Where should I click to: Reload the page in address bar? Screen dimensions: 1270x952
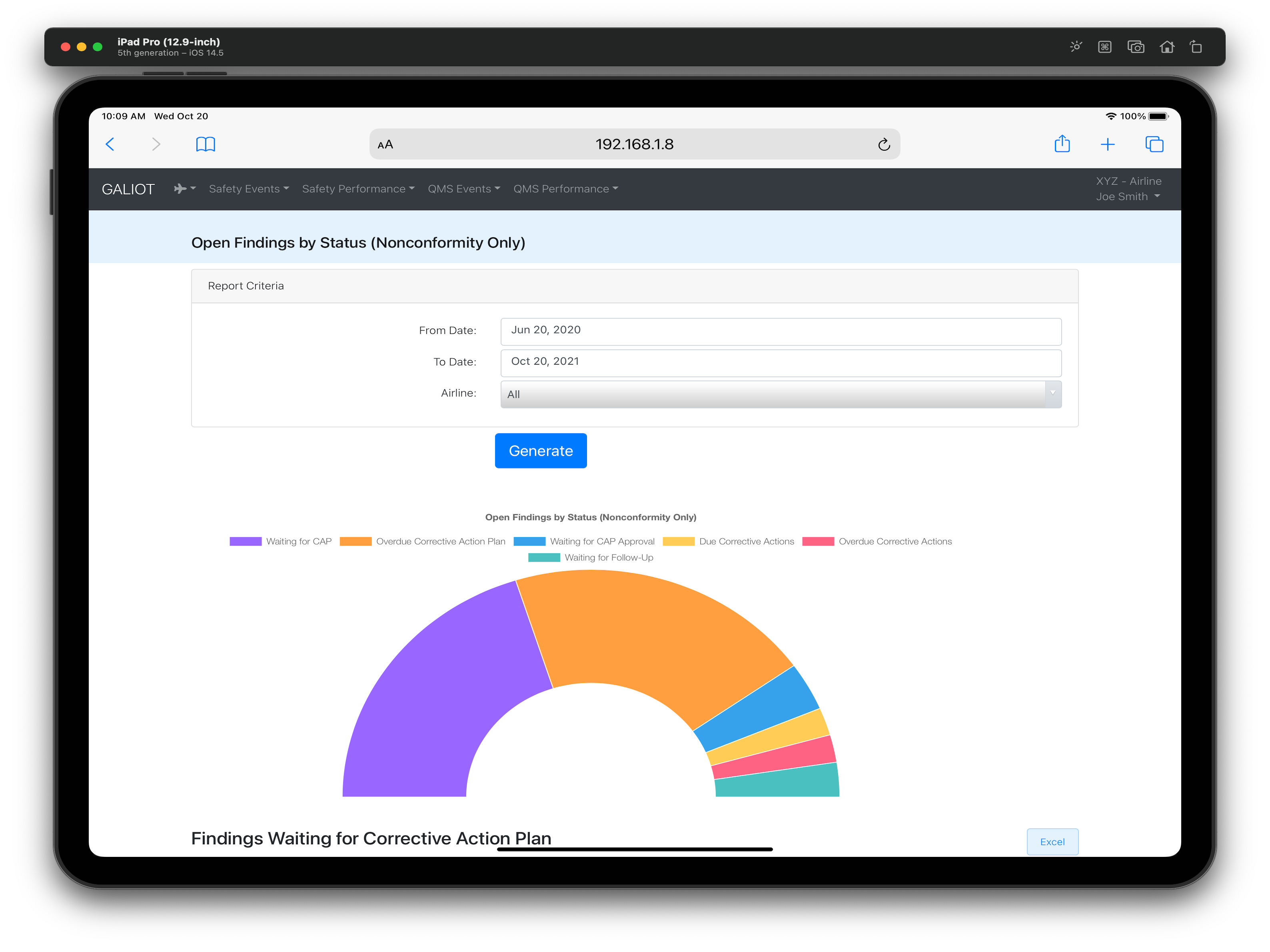(x=884, y=145)
